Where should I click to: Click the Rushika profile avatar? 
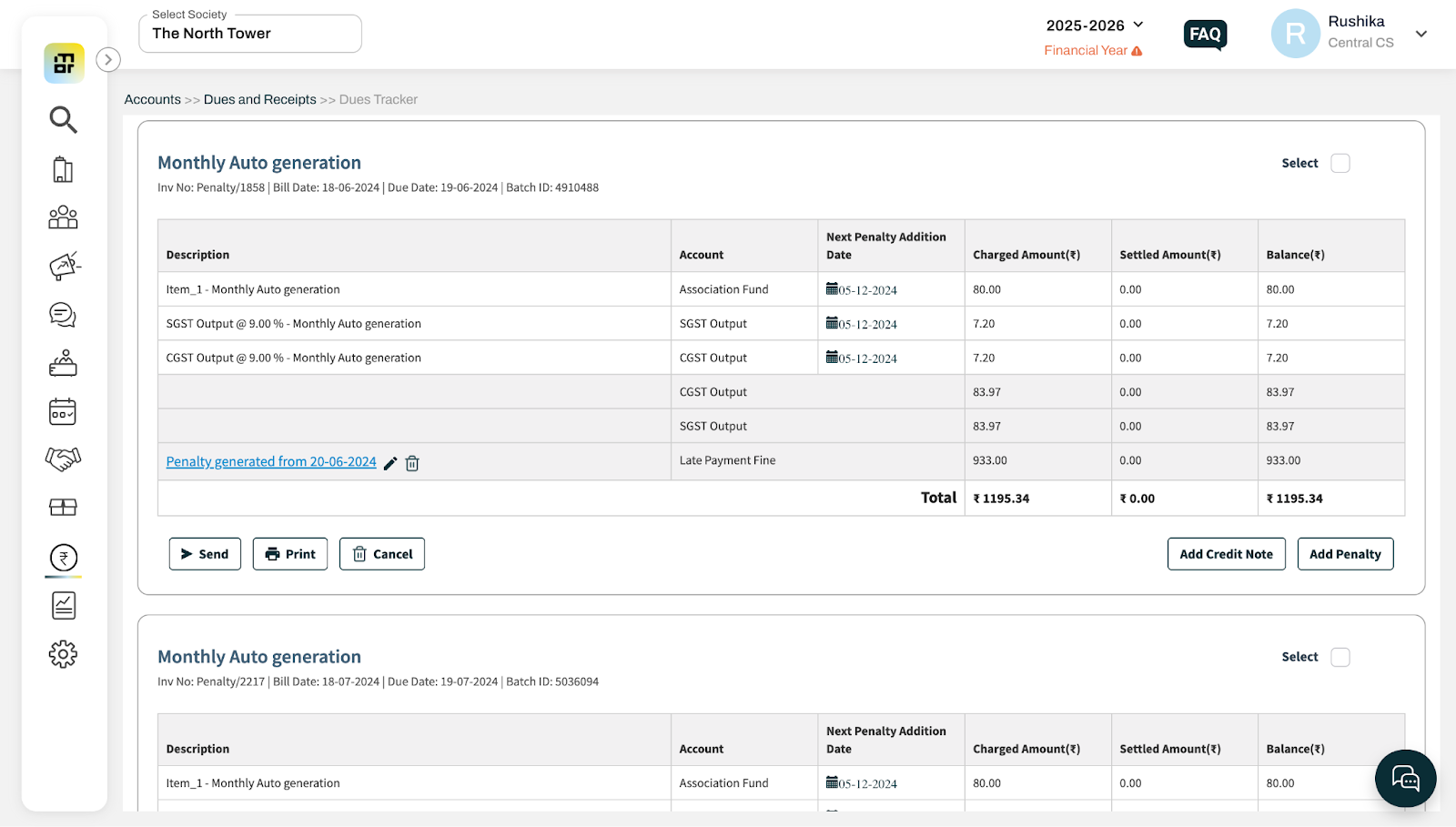click(1295, 34)
